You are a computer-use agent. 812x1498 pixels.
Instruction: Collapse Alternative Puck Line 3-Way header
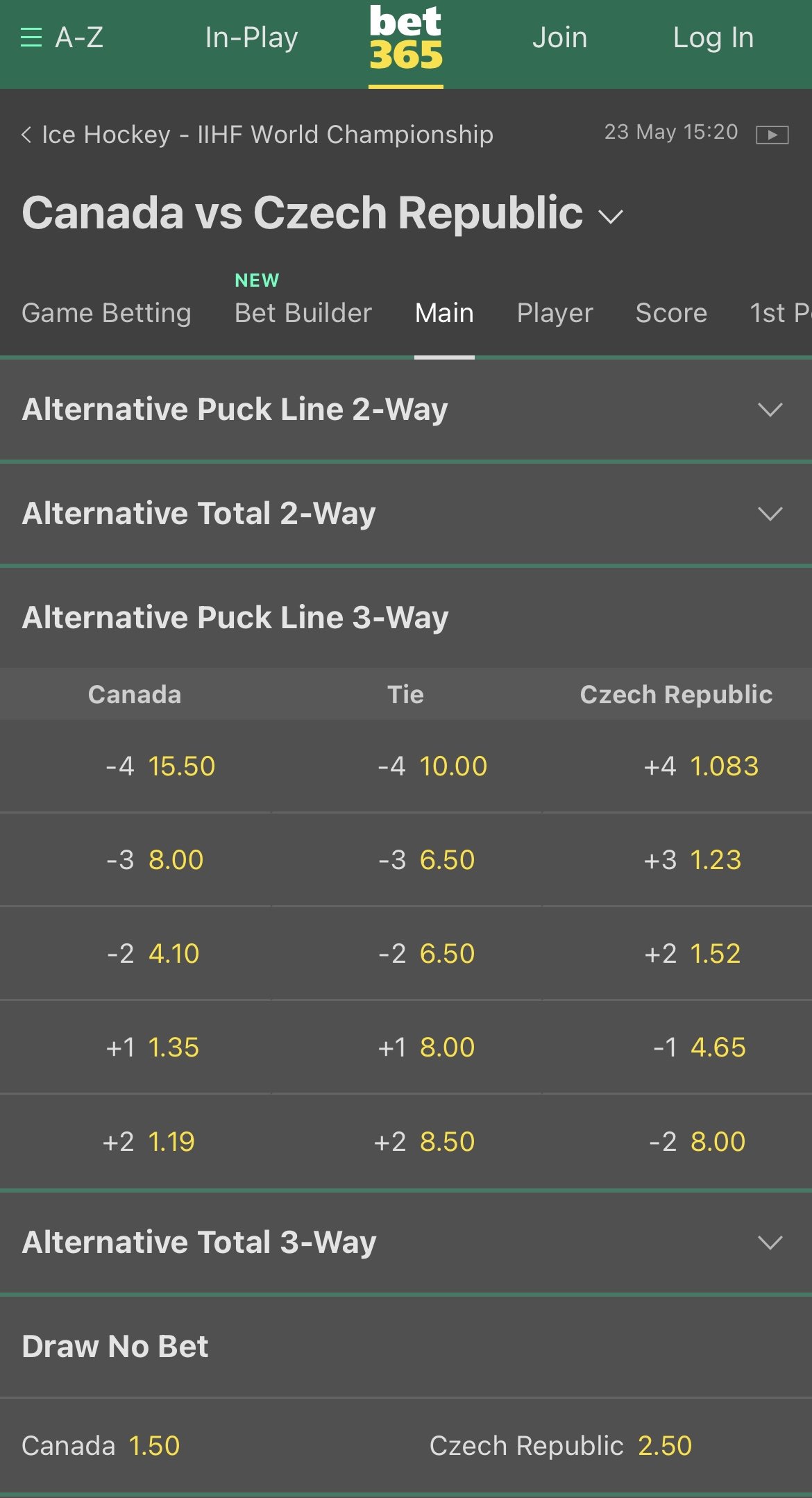click(406, 618)
